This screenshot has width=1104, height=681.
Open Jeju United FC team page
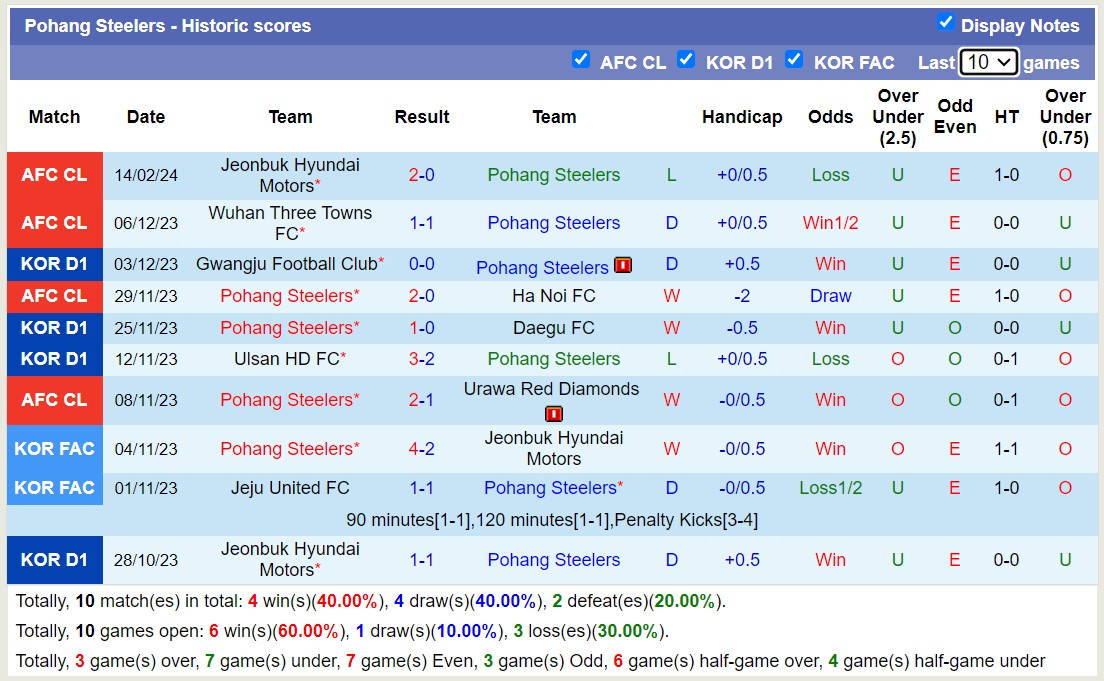point(290,488)
